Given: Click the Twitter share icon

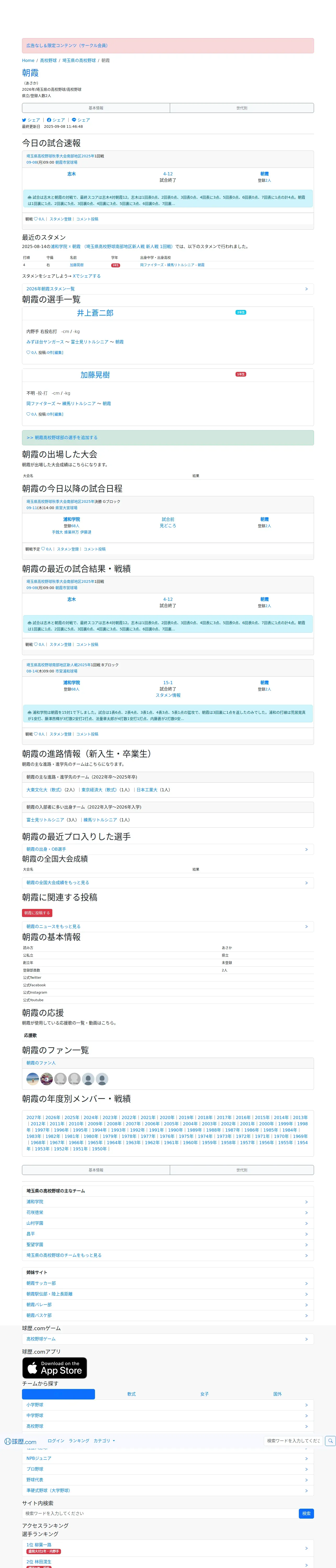Looking at the screenshot, I should (24, 120).
